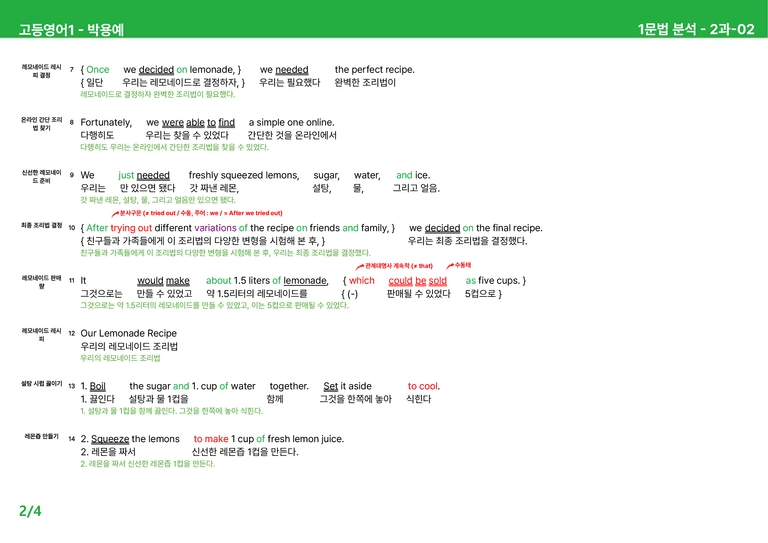Click the green word Once in sentence 7
Image resolution: width=768 pixels, height=543 pixels.
(97, 70)
